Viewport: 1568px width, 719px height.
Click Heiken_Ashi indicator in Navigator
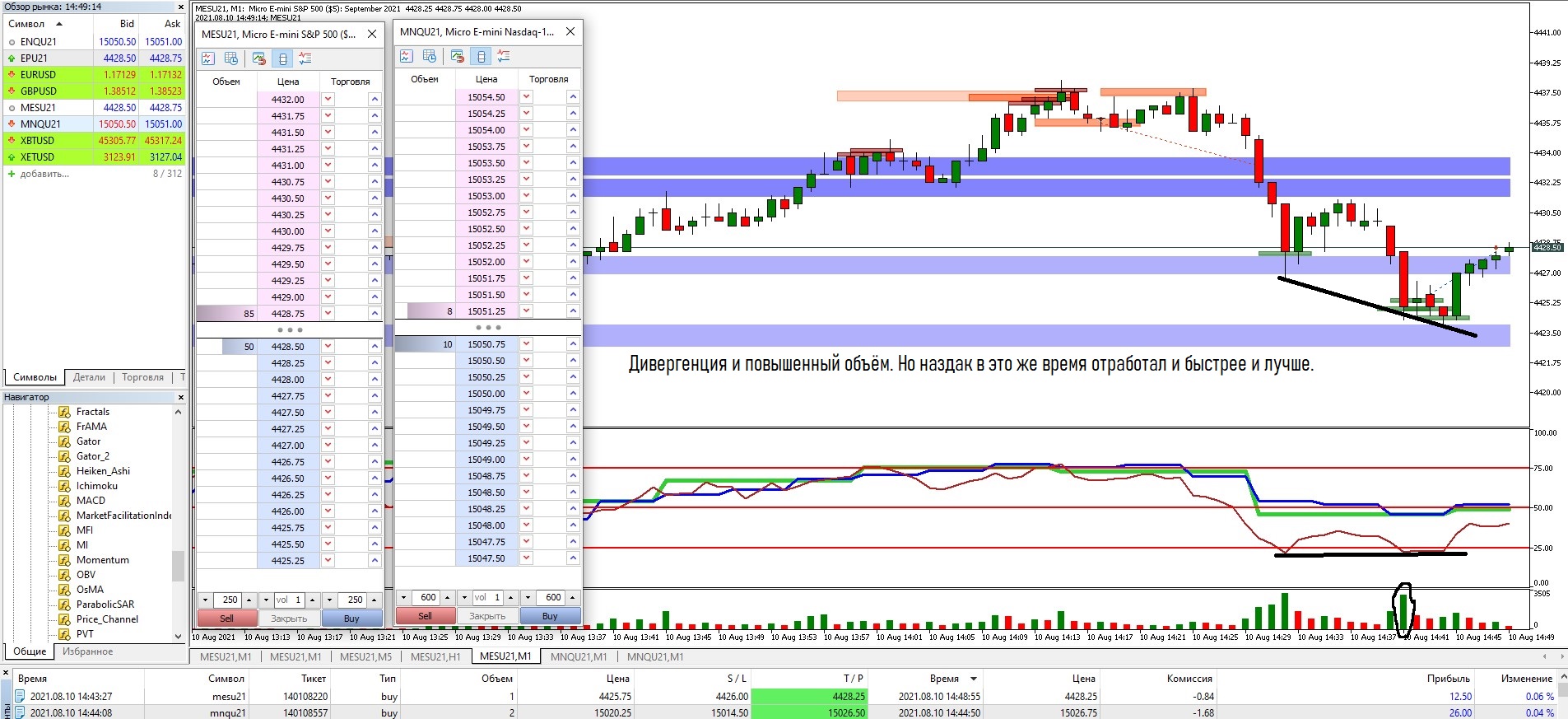[103, 471]
